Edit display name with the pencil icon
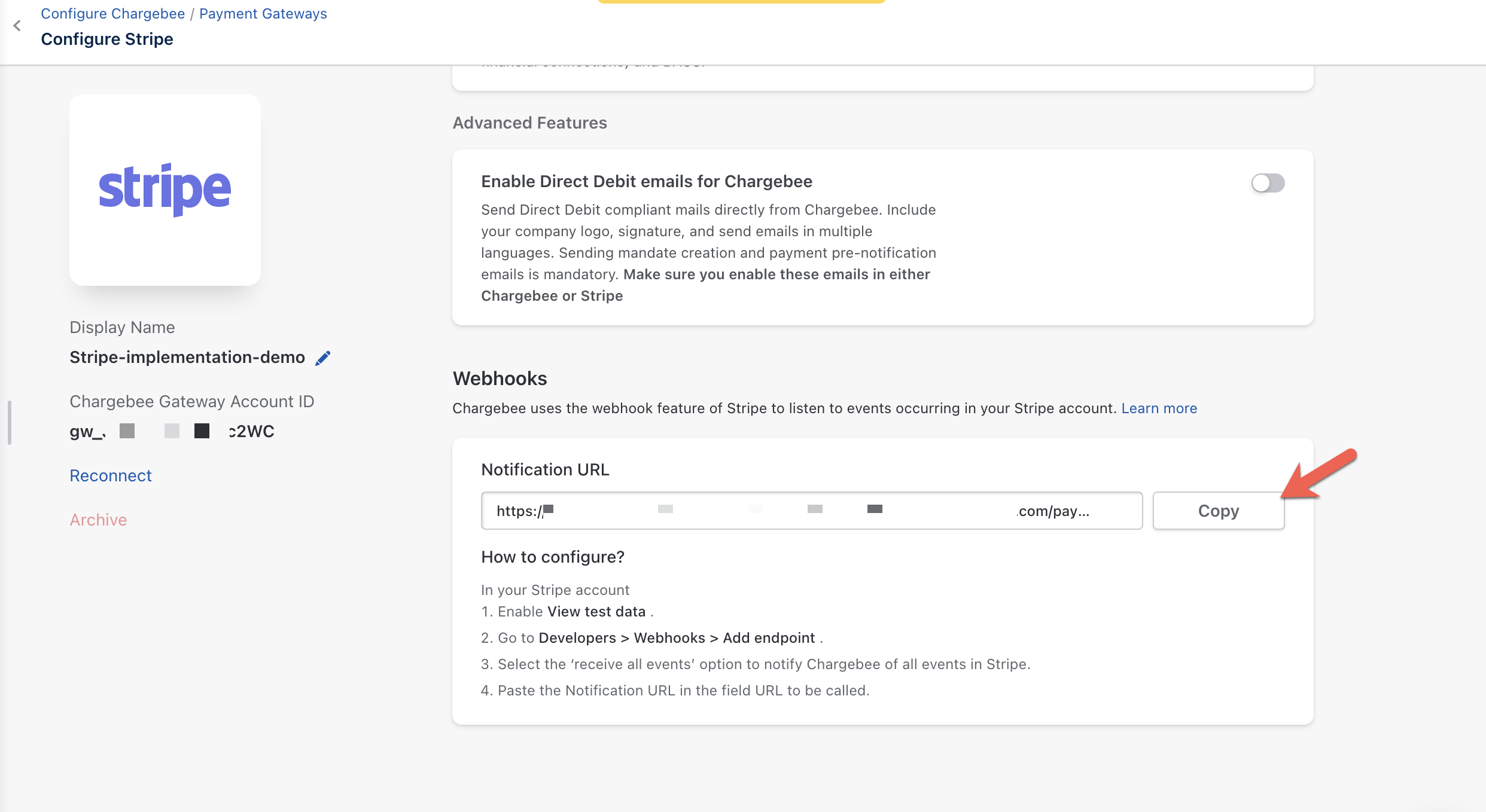The width and height of the screenshot is (1486, 812). (323, 358)
